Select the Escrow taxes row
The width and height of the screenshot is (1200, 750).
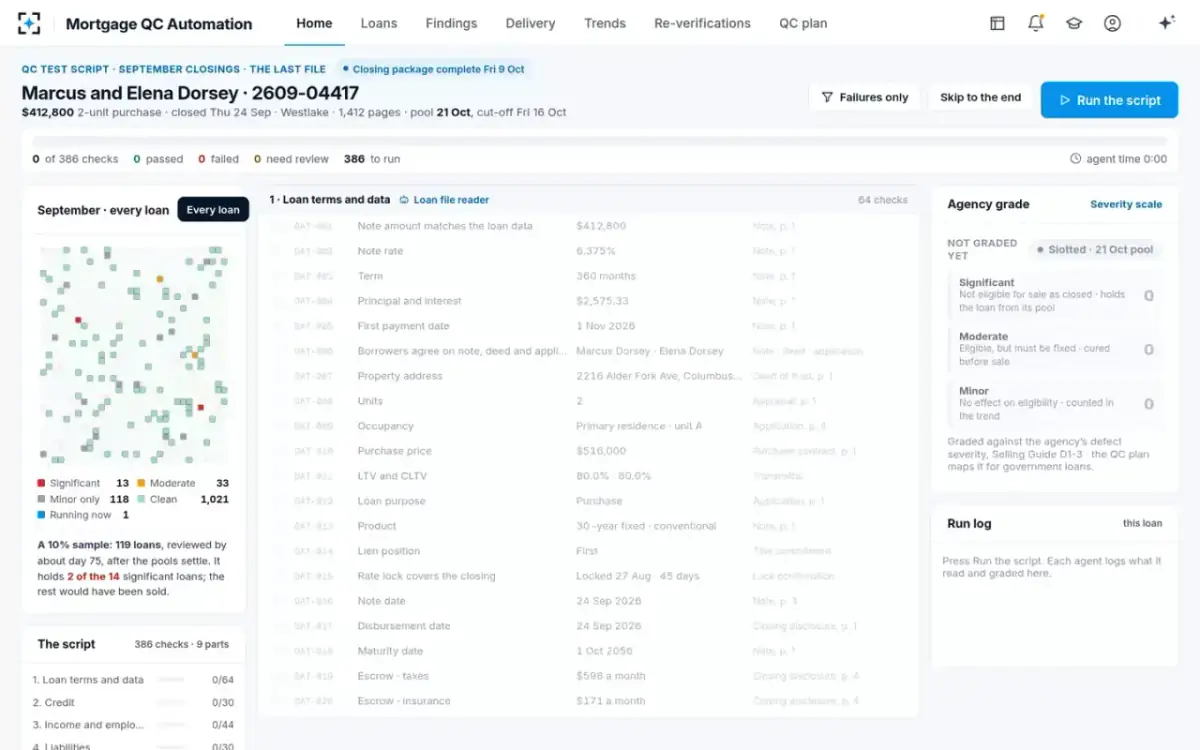coord(588,676)
